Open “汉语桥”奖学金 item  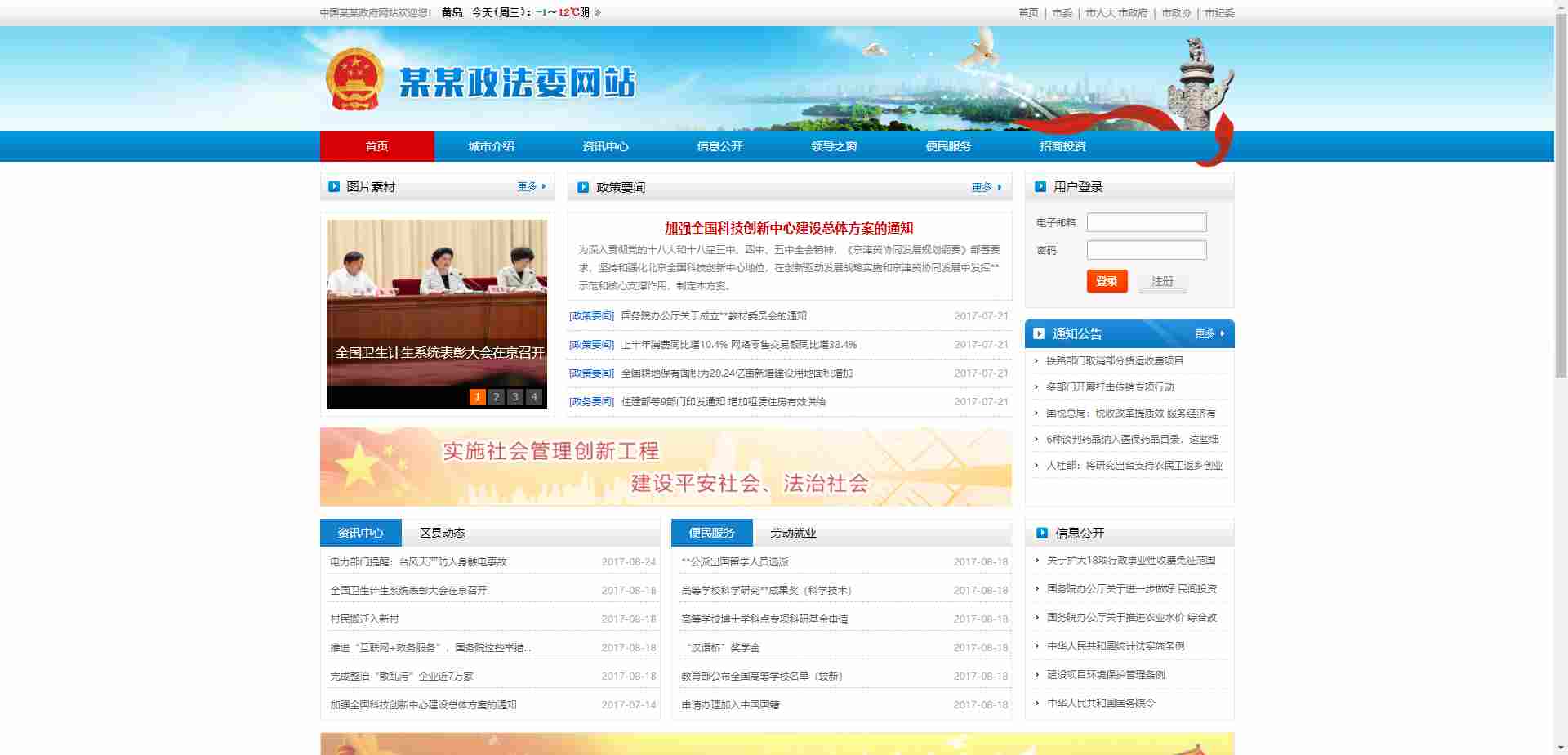(723, 648)
